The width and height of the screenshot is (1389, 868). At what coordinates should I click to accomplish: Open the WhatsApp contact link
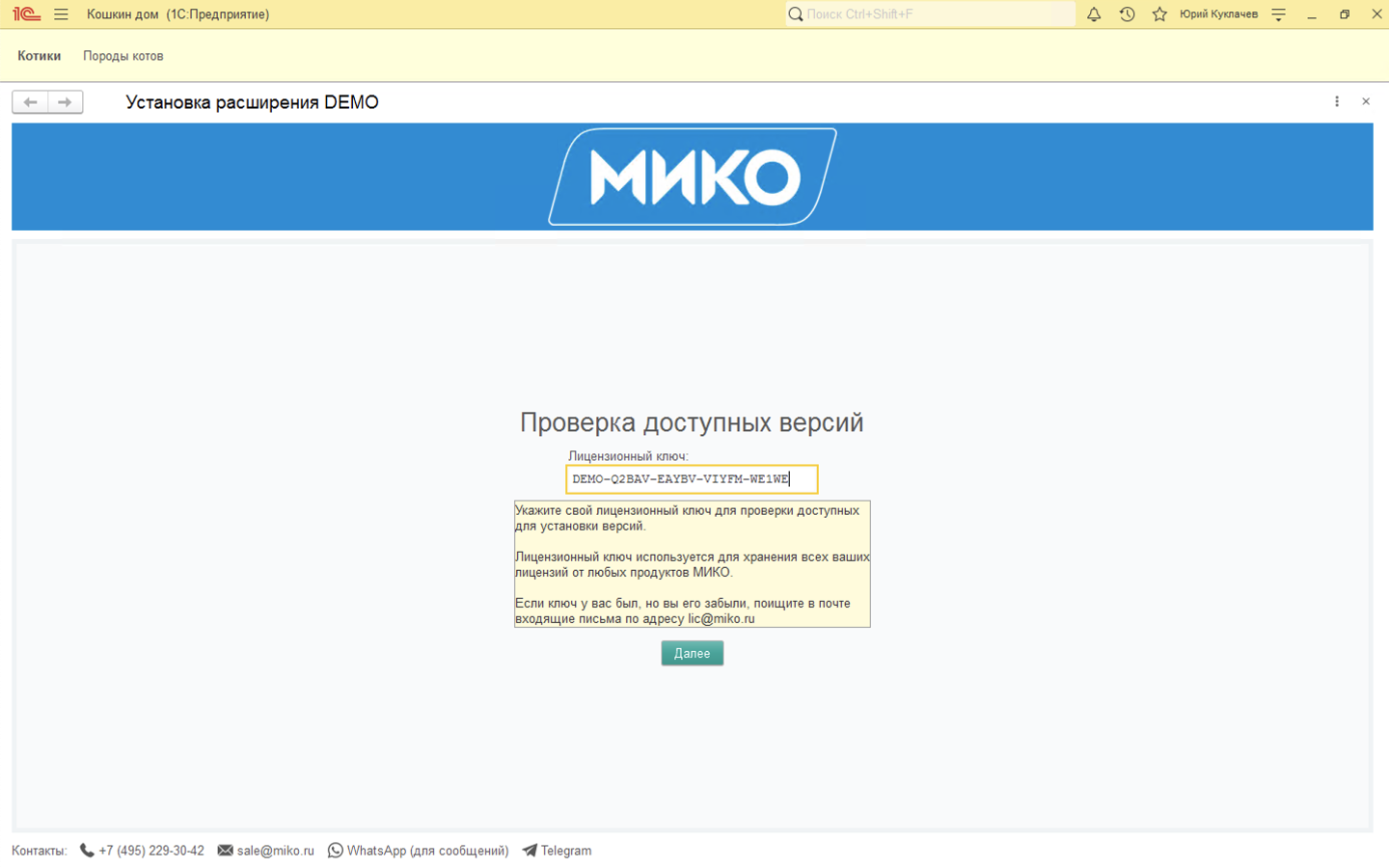[x=427, y=851]
